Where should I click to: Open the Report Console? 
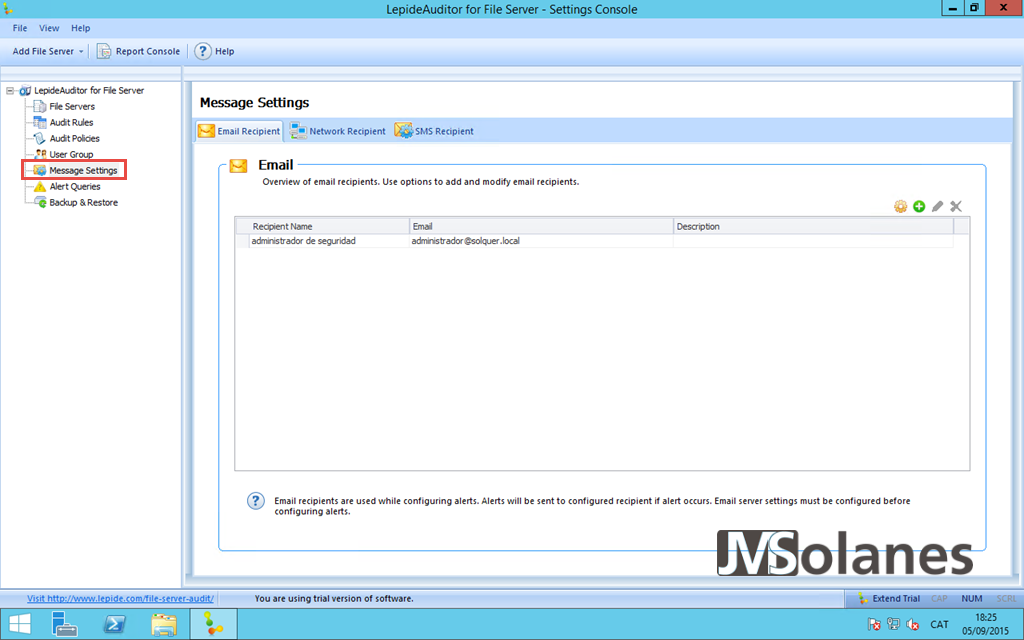[138, 51]
